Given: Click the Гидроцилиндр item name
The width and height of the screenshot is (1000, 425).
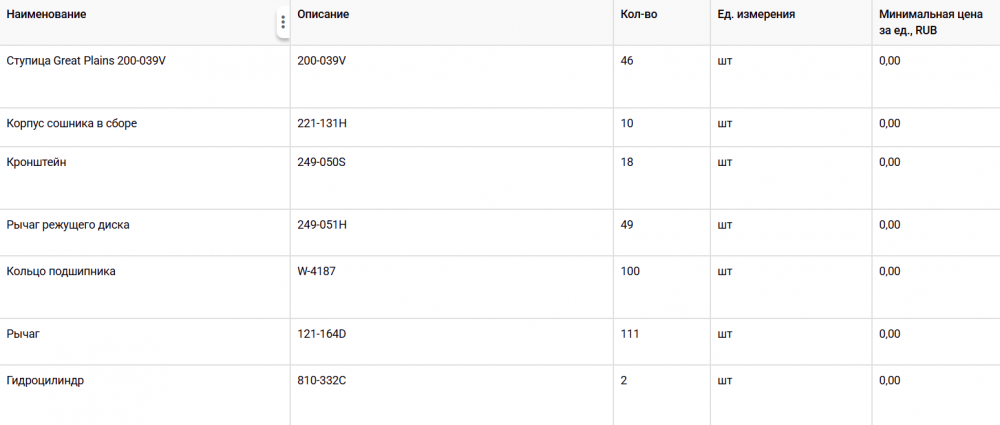Looking at the screenshot, I should pos(45,380).
